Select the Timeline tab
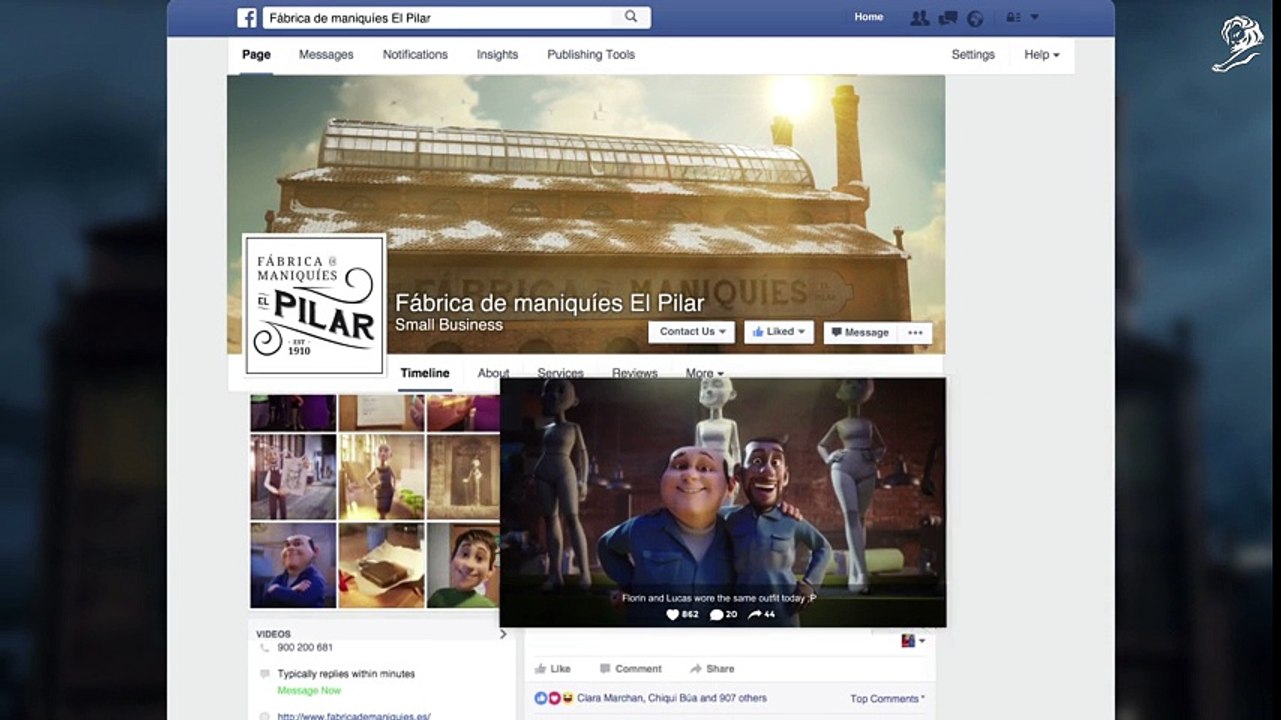1281x720 pixels. (x=425, y=373)
